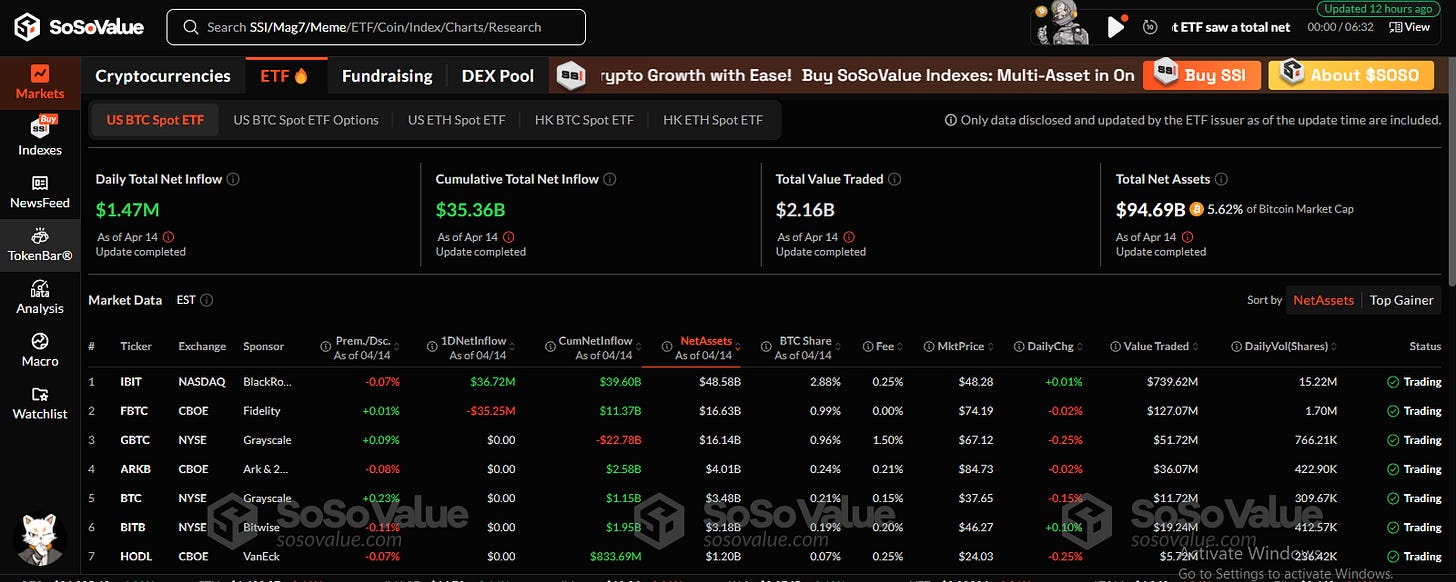Viewport: 1456px width, 582px height.
Task: Click the info icon next to EST
Action: [207, 300]
